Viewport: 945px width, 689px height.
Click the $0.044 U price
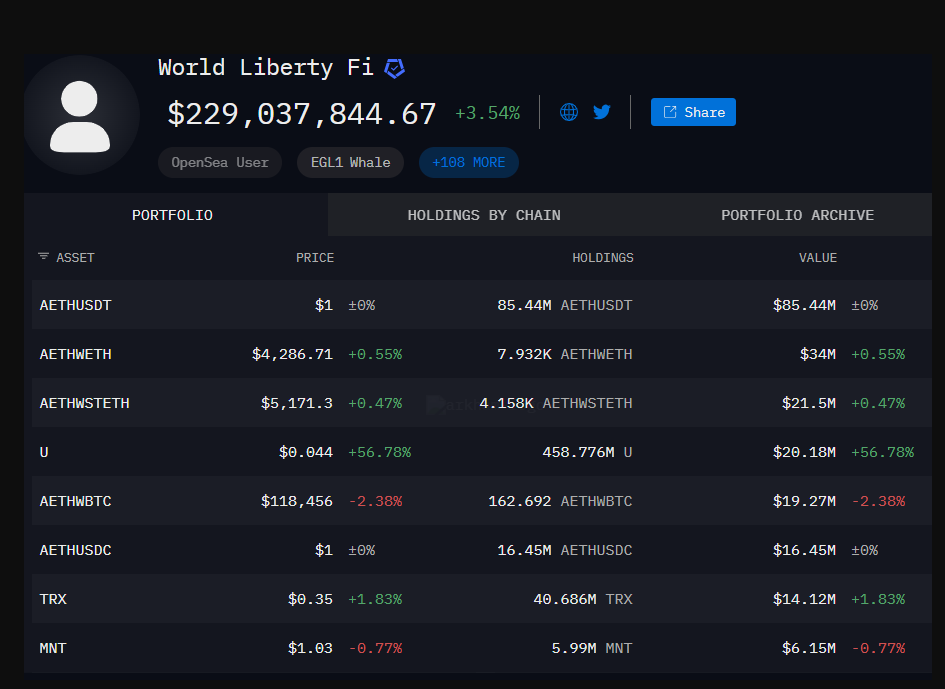(x=306, y=452)
